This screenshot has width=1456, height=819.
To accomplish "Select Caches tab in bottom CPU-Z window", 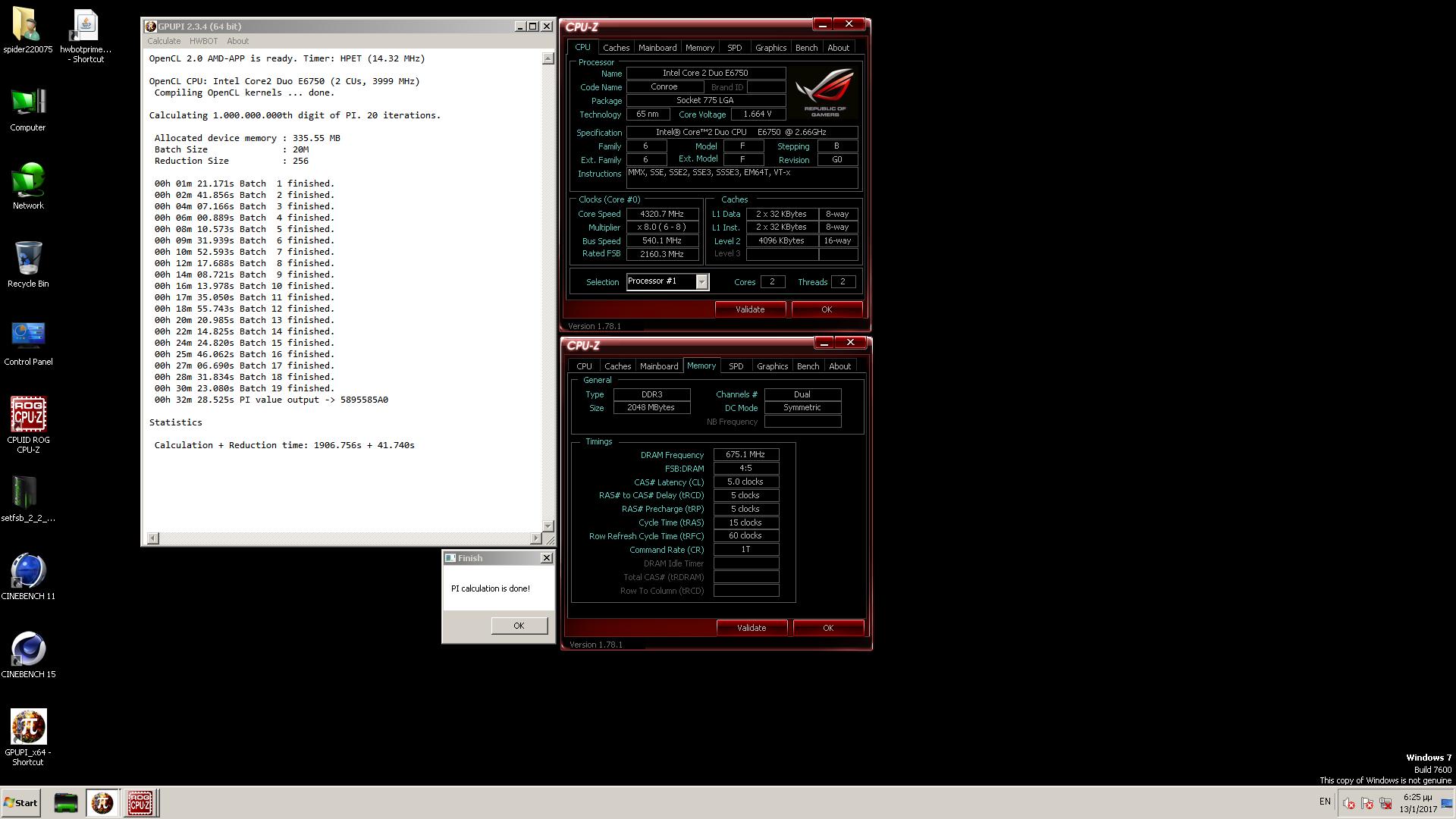I will (x=617, y=366).
